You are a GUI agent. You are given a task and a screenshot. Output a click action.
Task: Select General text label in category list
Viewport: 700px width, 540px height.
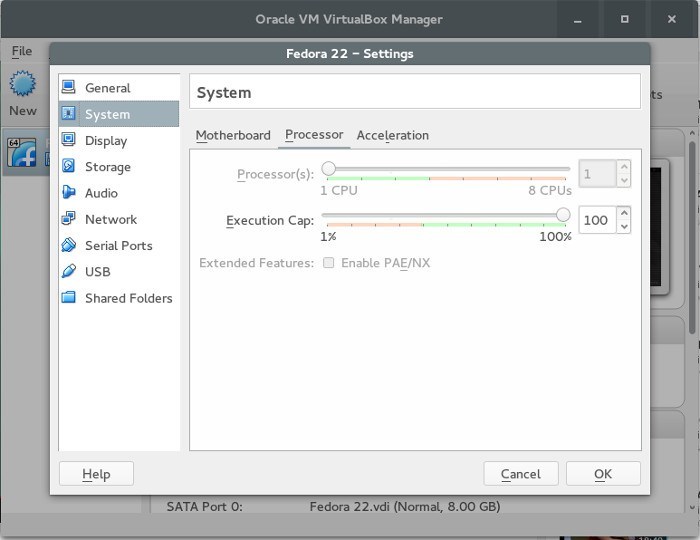click(108, 88)
